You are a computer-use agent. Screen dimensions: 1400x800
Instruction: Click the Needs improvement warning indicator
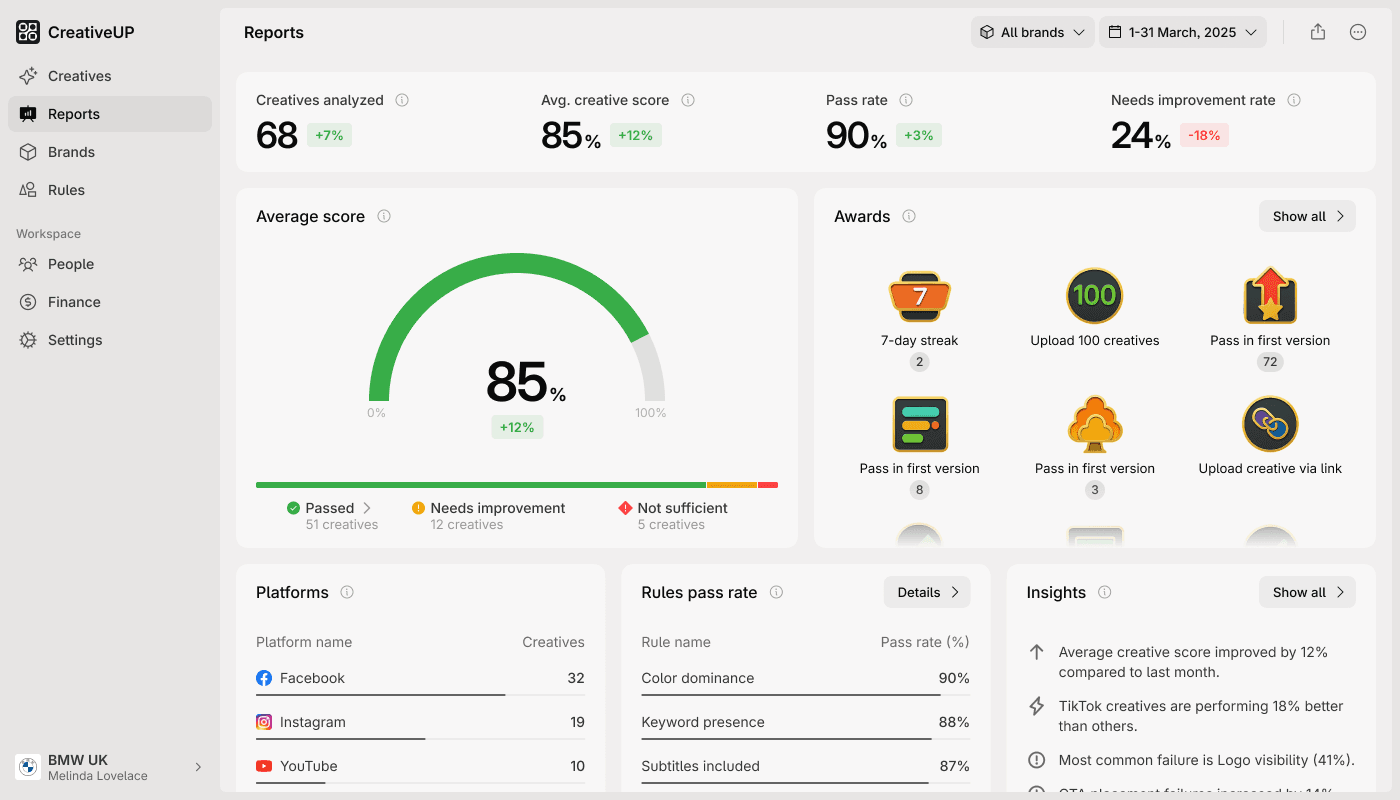point(419,508)
